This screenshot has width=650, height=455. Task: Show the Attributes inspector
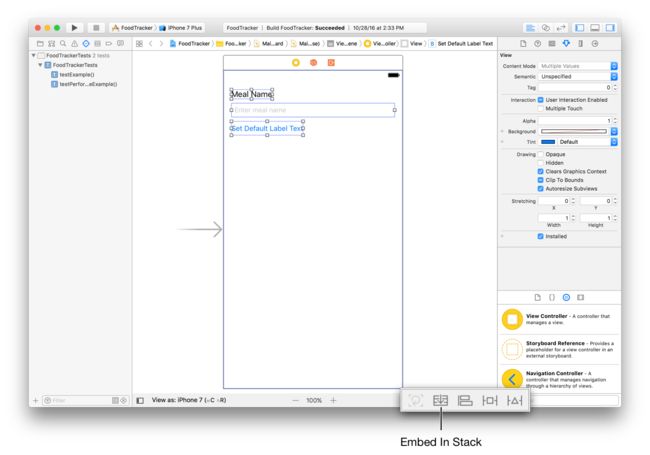(x=566, y=44)
